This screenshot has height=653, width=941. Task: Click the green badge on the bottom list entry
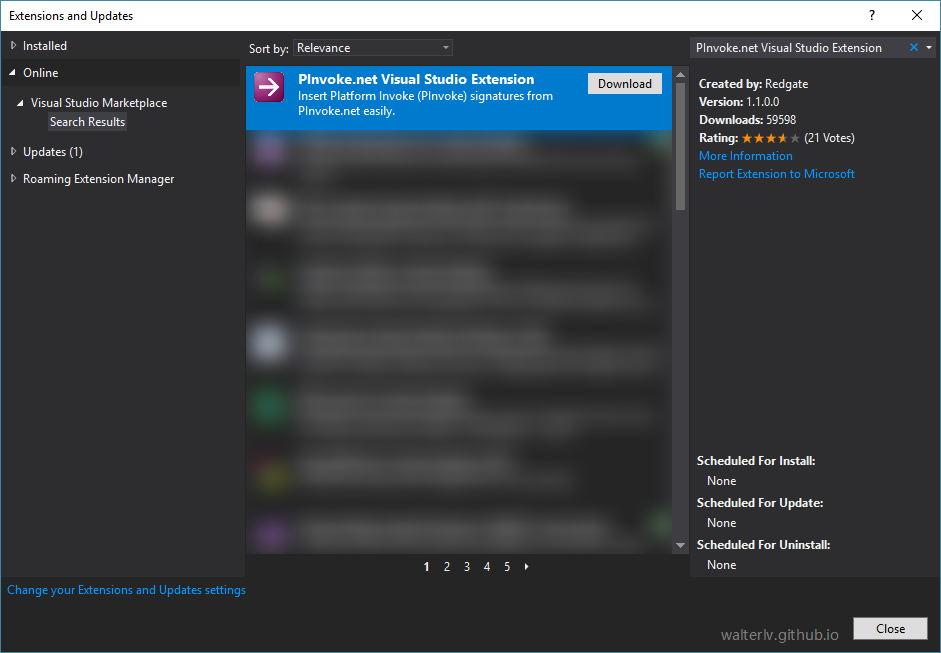coord(660,524)
